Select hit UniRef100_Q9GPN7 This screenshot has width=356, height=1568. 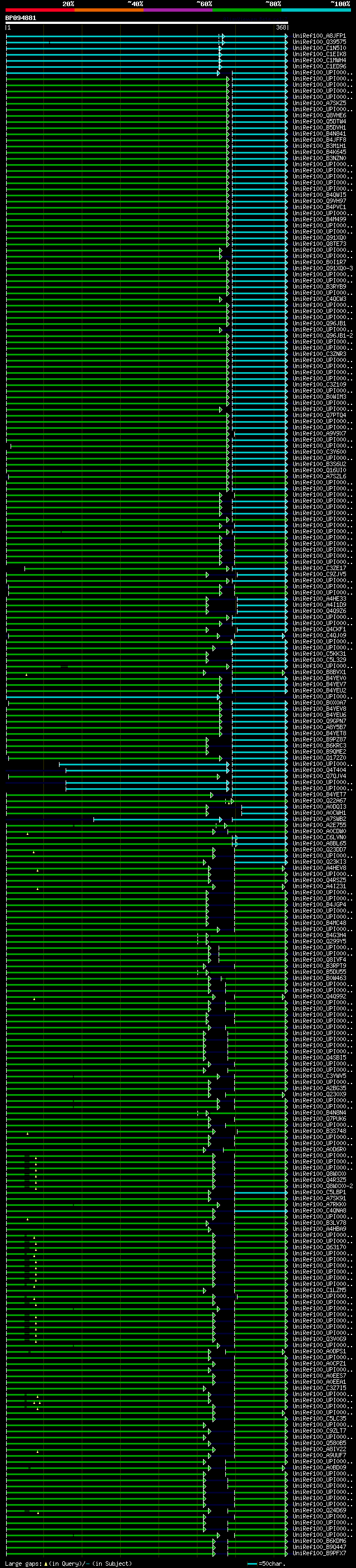319,721
